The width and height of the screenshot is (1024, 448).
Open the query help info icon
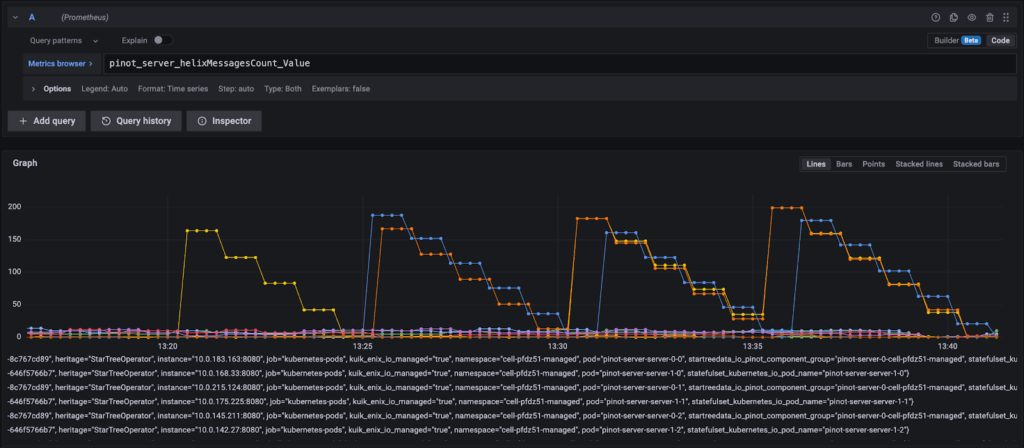(936, 17)
